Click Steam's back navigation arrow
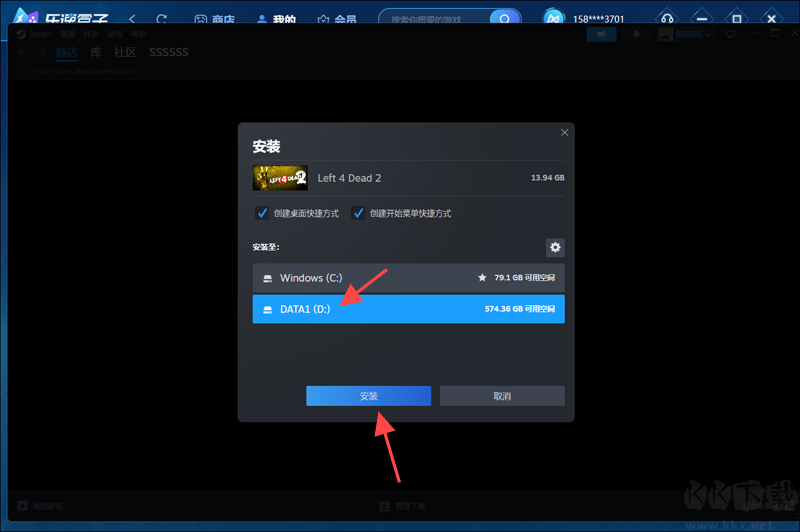This screenshot has width=800, height=532. pos(22,52)
